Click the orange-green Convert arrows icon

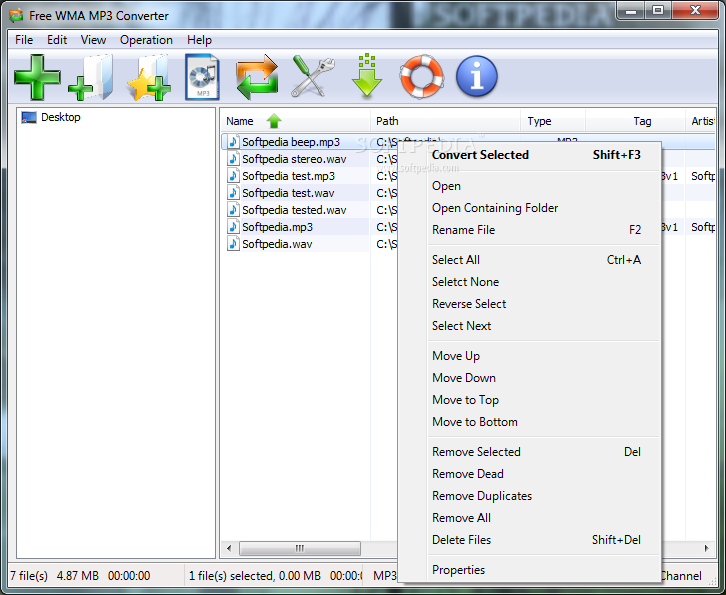257,77
